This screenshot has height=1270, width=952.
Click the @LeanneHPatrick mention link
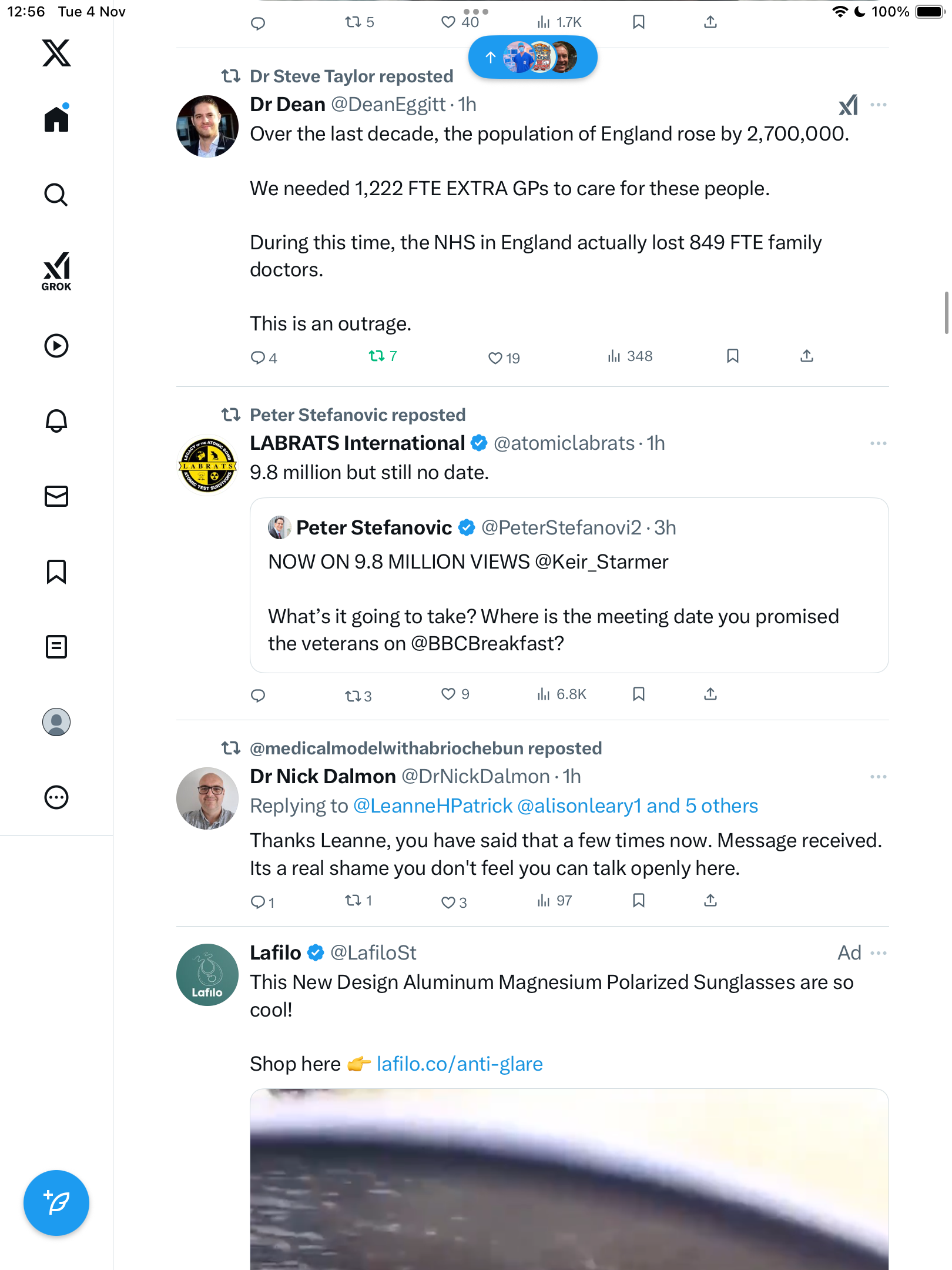pos(433,806)
